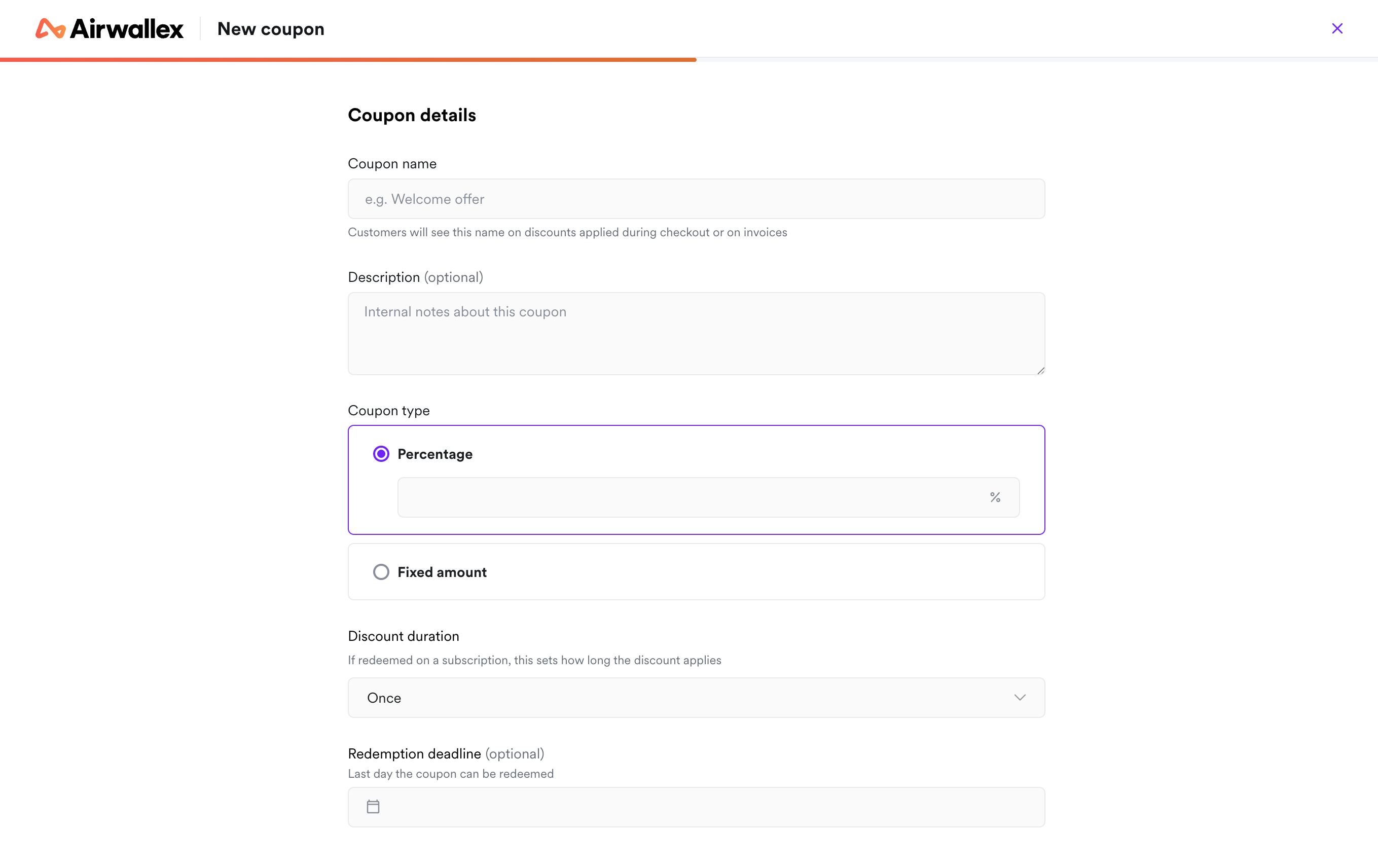Image resolution: width=1378 pixels, height=868 pixels.
Task: Click the Discount duration label
Action: [x=403, y=636]
